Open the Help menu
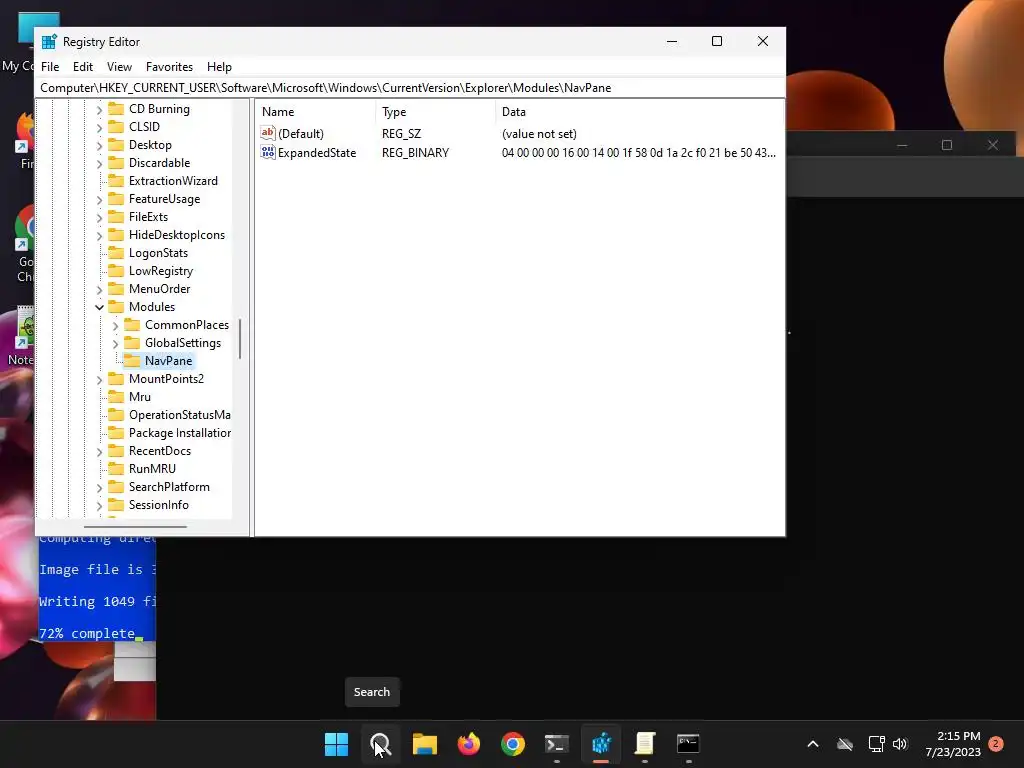The width and height of the screenshot is (1024, 768). (x=219, y=67)
